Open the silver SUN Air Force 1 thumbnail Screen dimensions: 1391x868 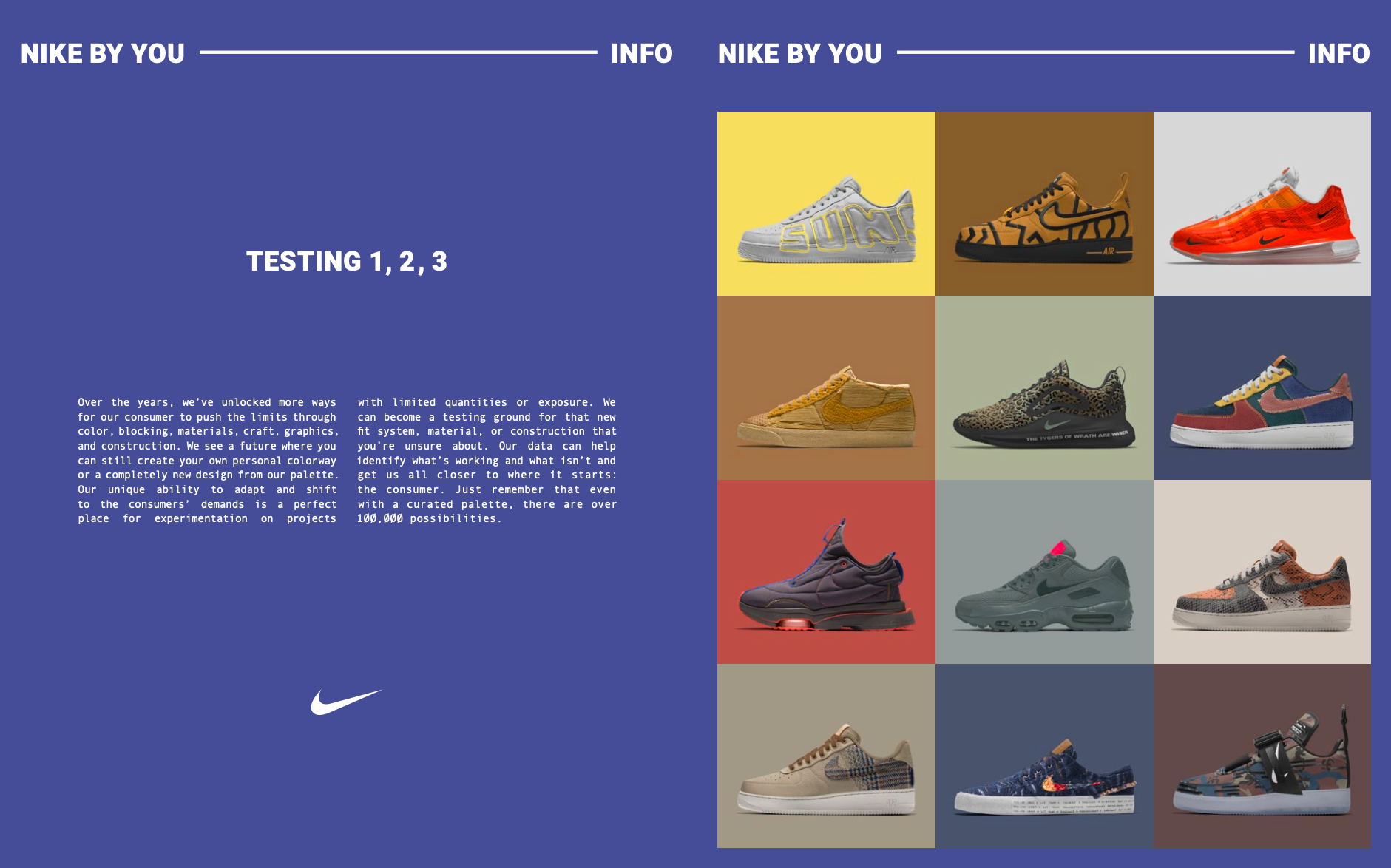[x=826, y=203]
